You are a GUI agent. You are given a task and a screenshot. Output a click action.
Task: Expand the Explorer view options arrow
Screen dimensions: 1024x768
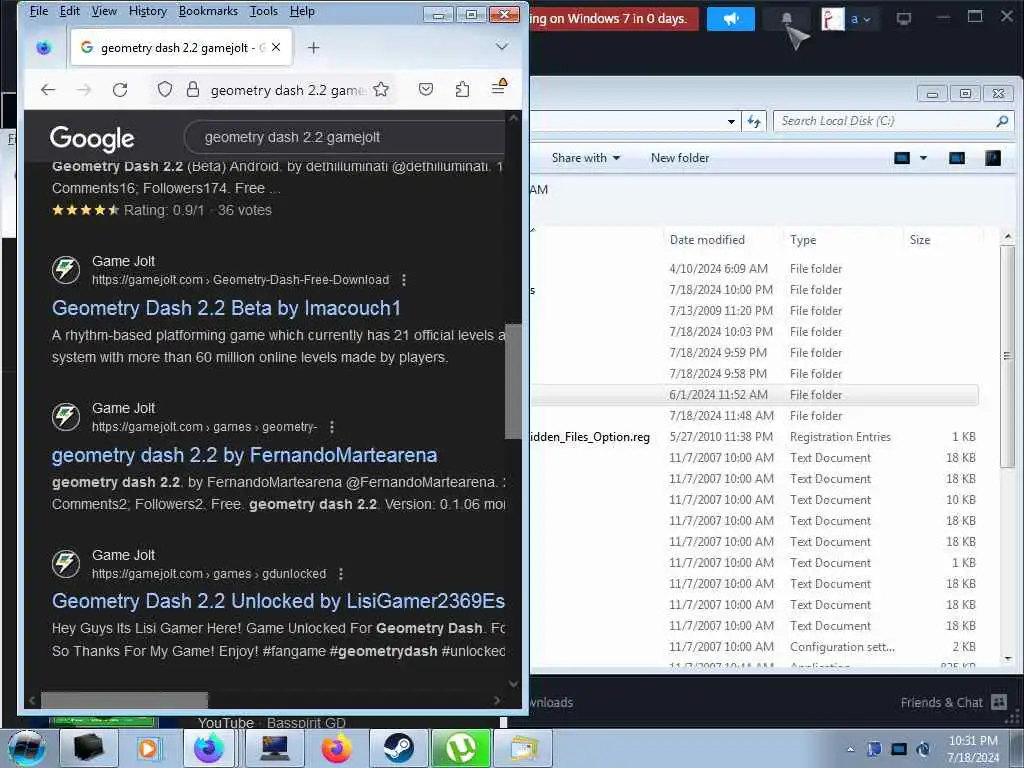pyautogui.click(x=923, y=158)
